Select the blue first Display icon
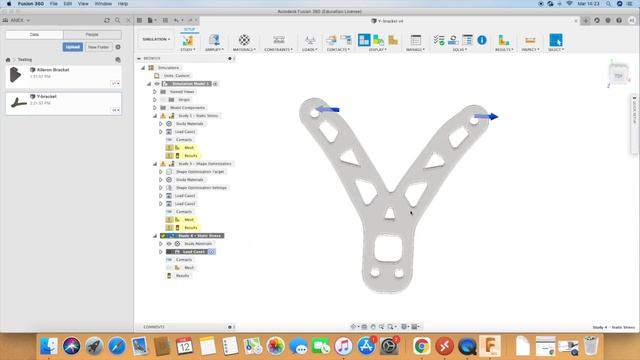Viewport: 640px width, 360px height. pyautogui.click(x=364, y=40)
